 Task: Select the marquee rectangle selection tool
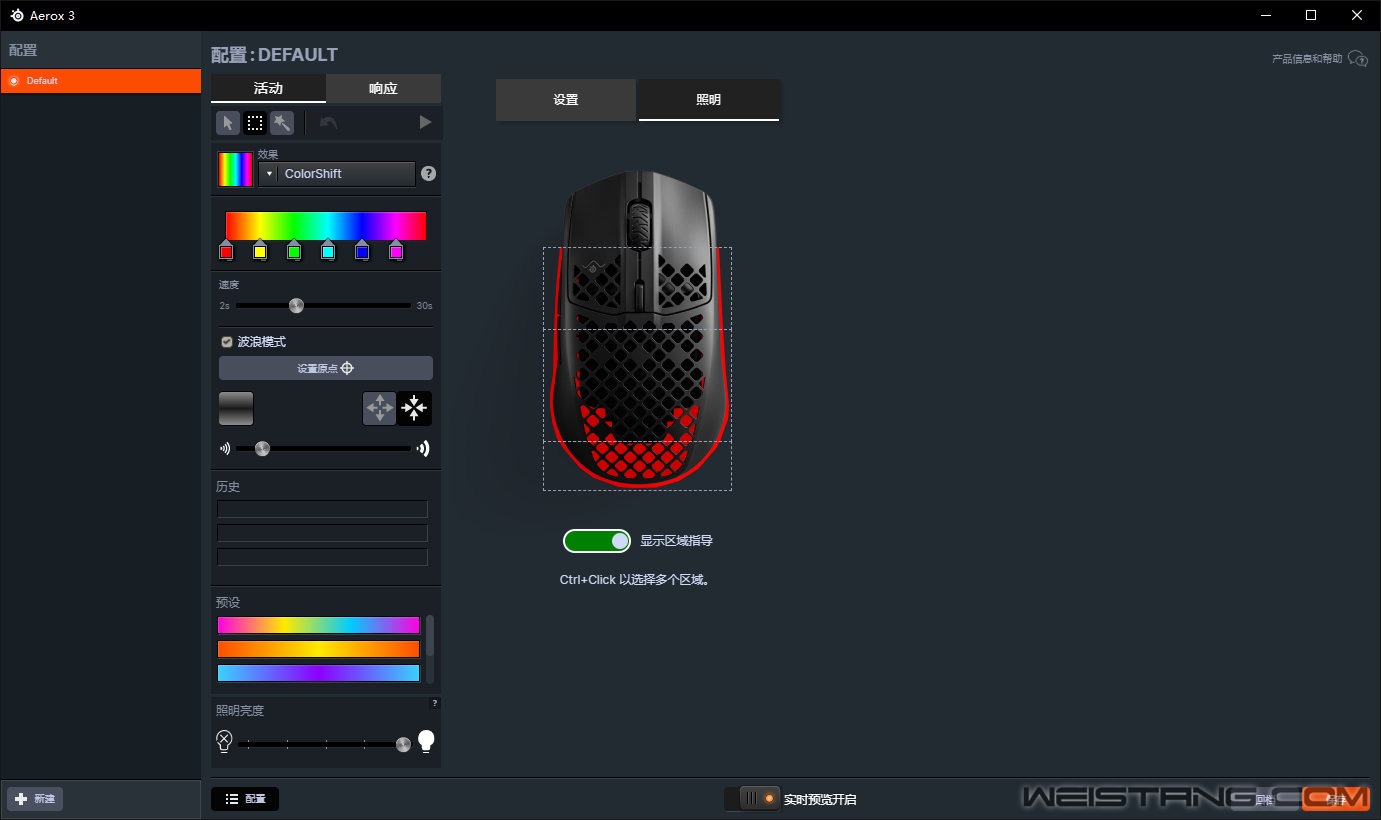255,123
